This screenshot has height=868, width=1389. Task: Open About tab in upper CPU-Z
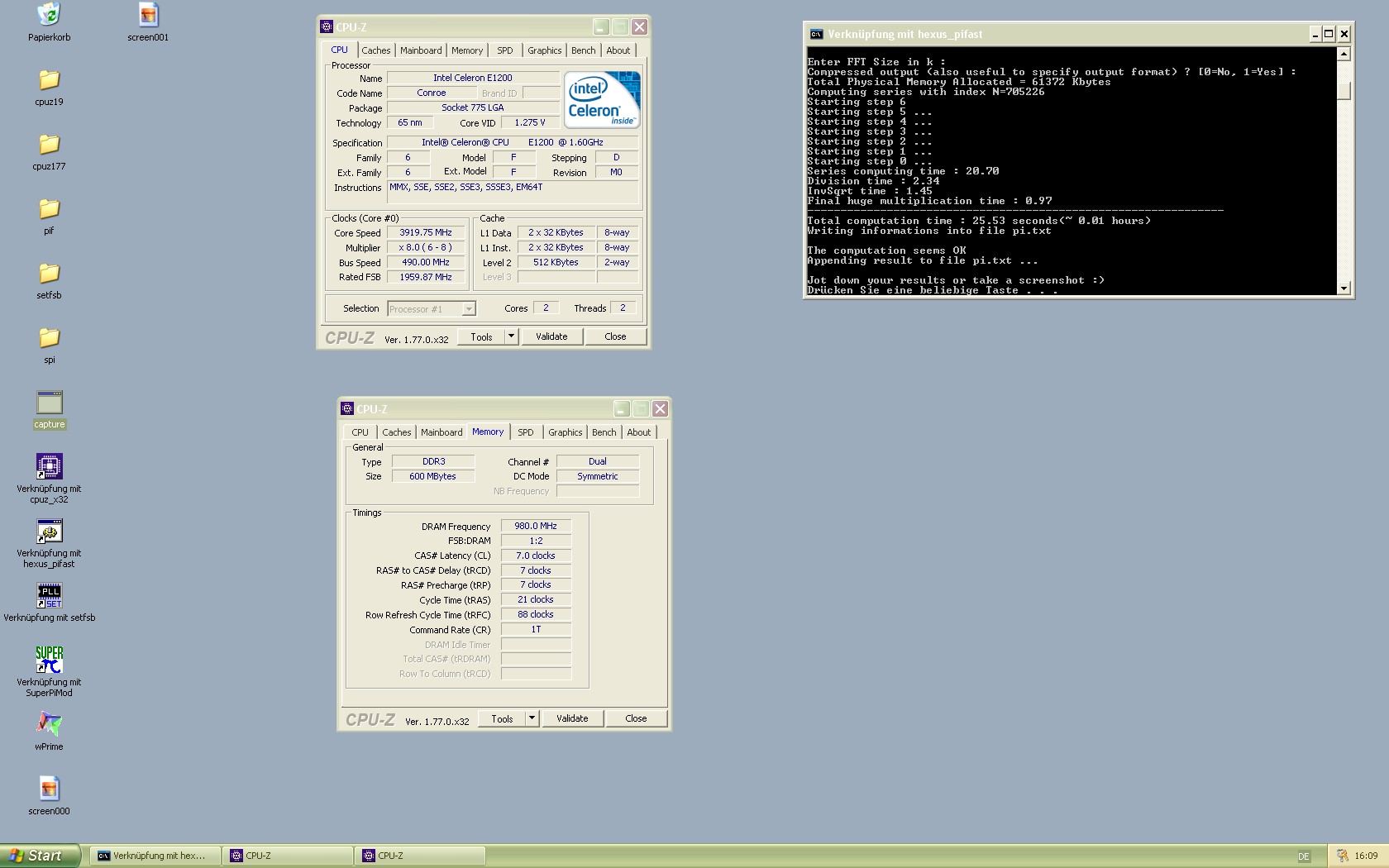618,50
